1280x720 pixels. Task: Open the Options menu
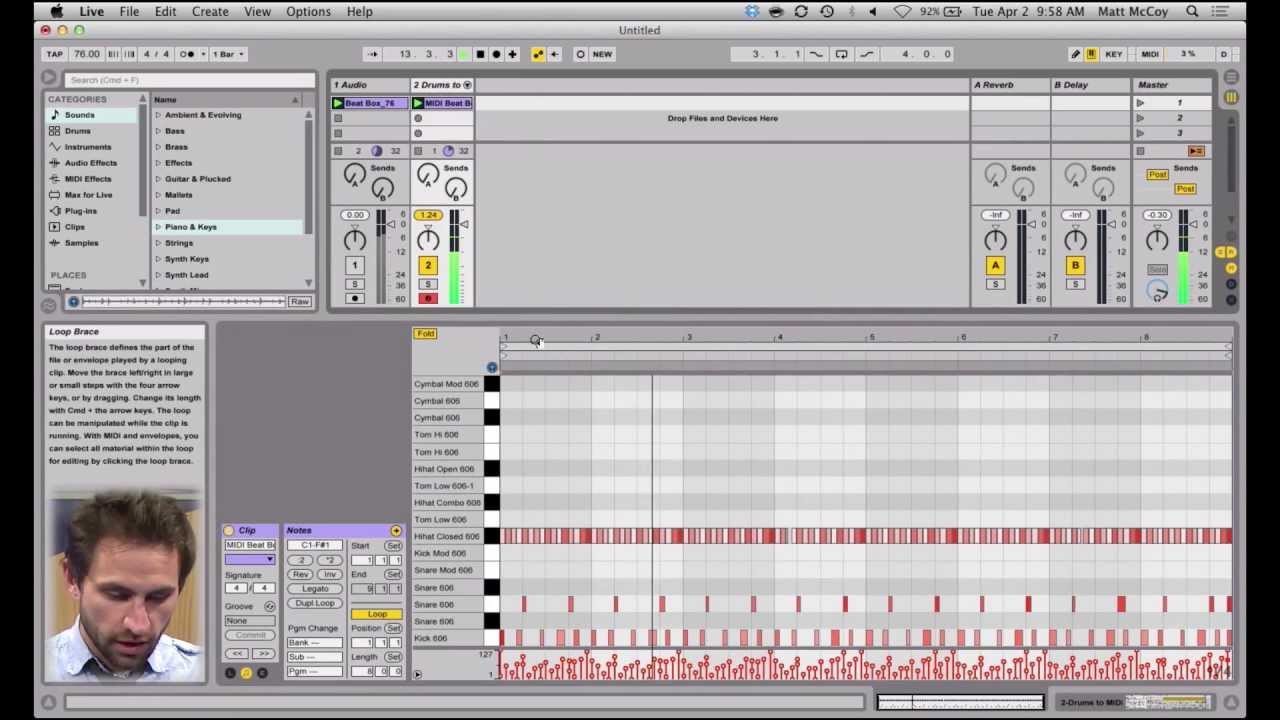point(308,11)
